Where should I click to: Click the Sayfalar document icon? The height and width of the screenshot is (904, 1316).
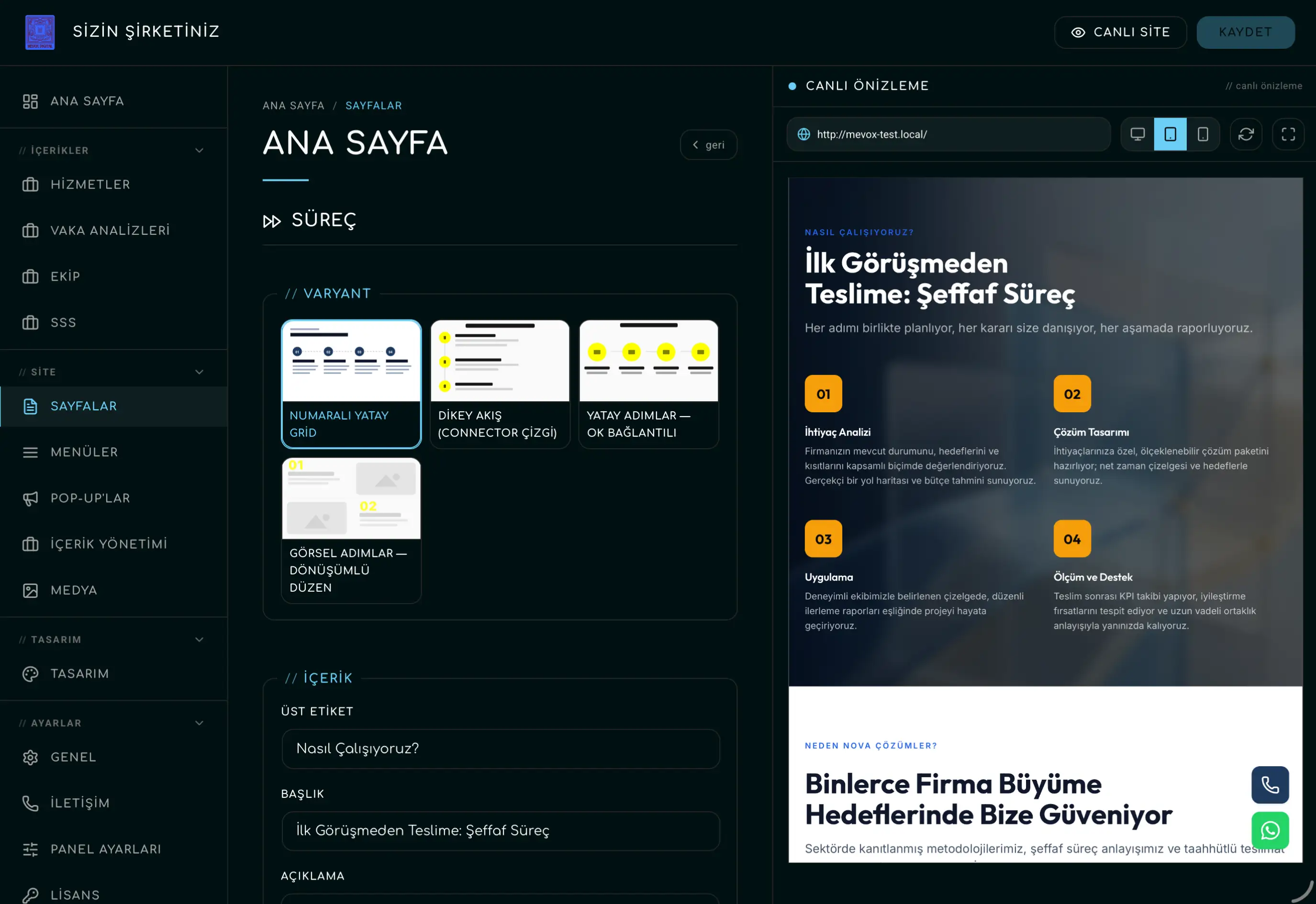click(30, 407)
